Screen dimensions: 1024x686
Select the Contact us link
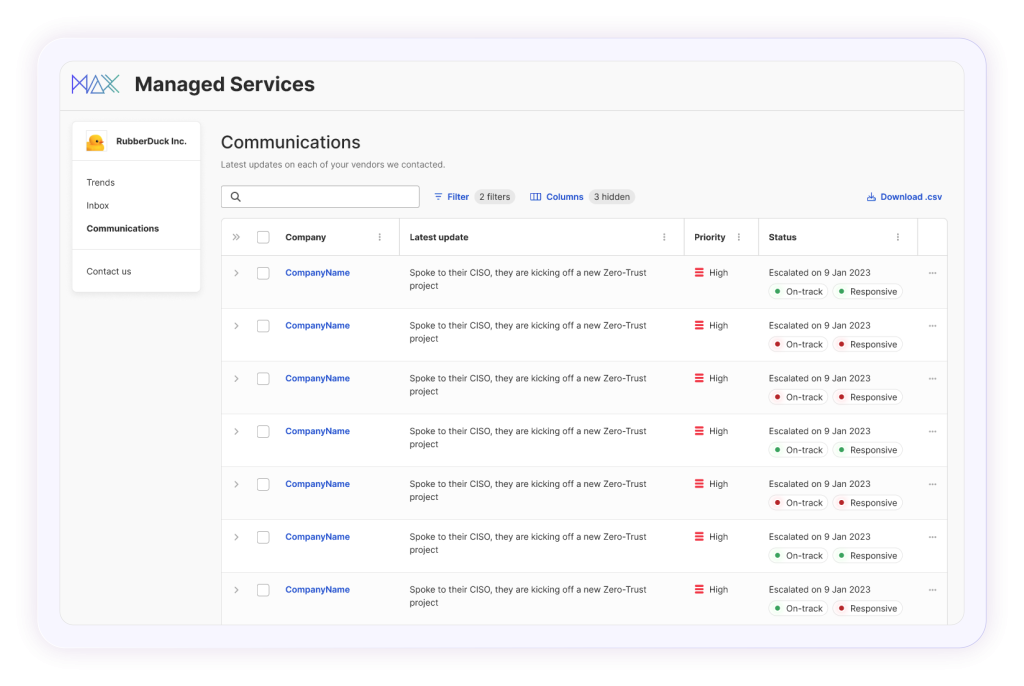(x=106, y=270)
